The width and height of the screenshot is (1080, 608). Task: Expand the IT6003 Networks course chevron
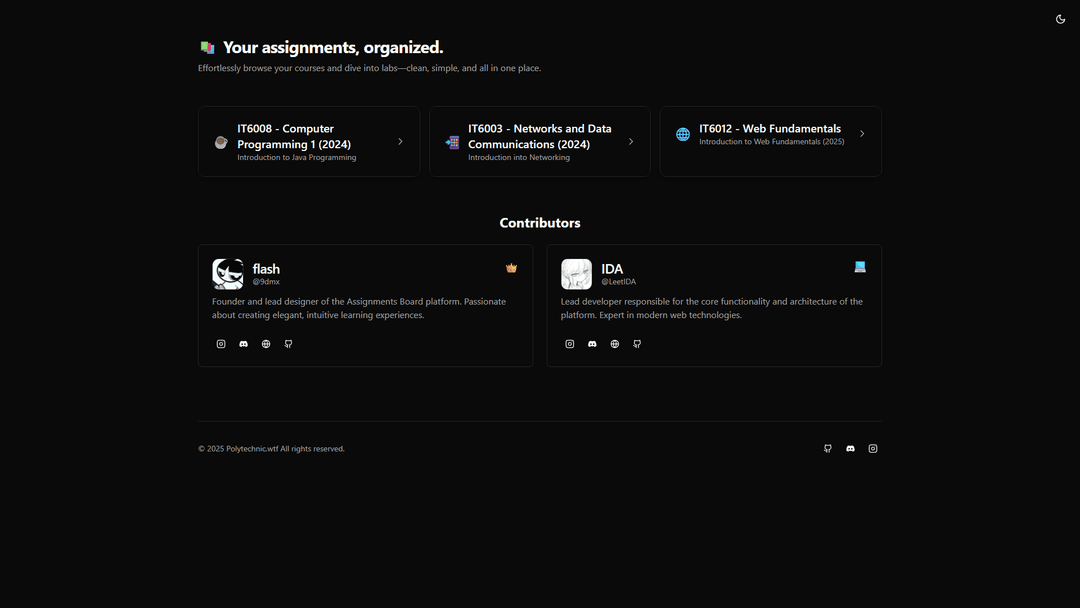point(630,141)
